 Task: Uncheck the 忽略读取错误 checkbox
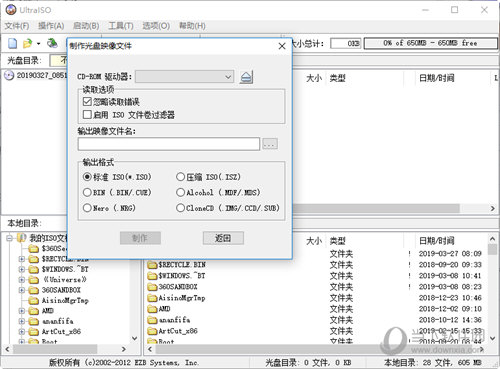tap(87, 102)
